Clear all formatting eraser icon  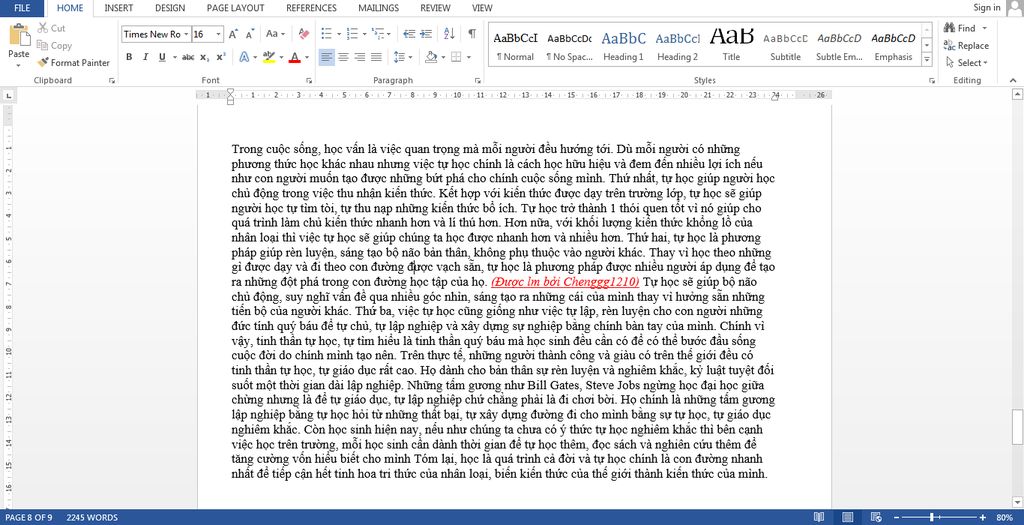pyautogui.click(x=304, y=33)
